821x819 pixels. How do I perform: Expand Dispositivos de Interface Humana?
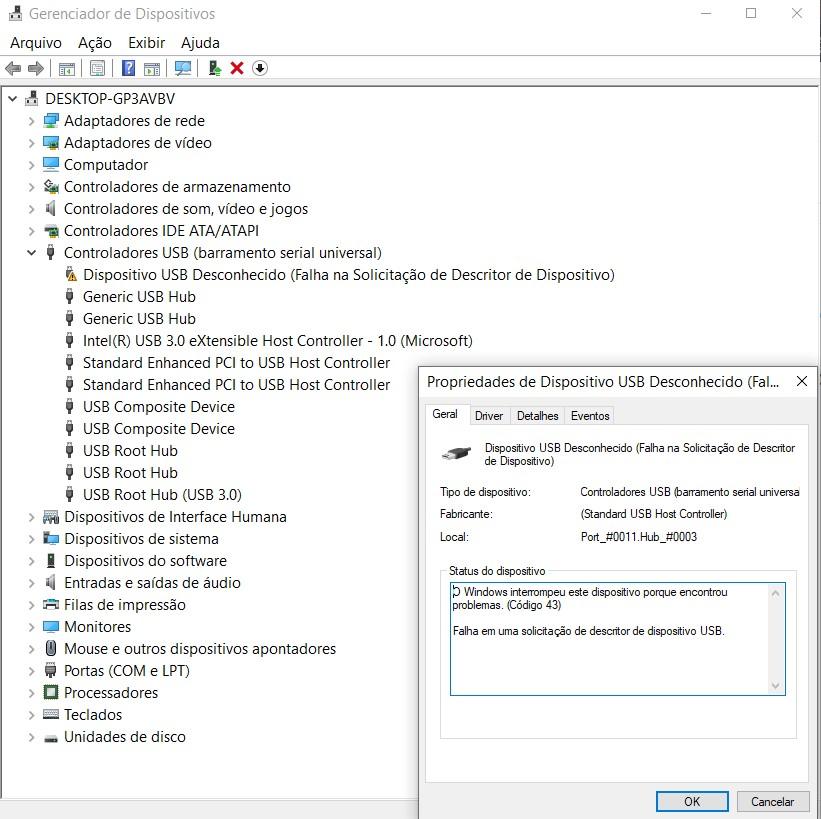pos(31,517)
